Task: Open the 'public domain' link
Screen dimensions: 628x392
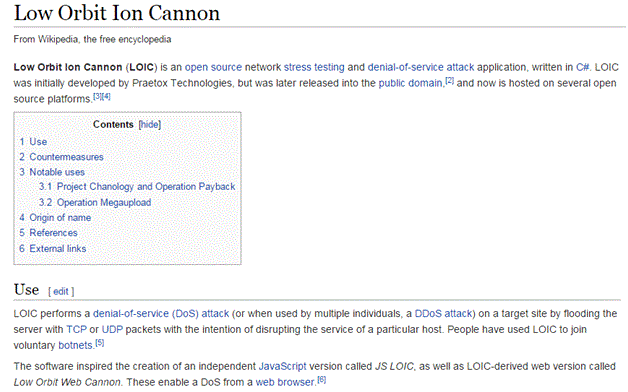Action: tap(410, 83)
